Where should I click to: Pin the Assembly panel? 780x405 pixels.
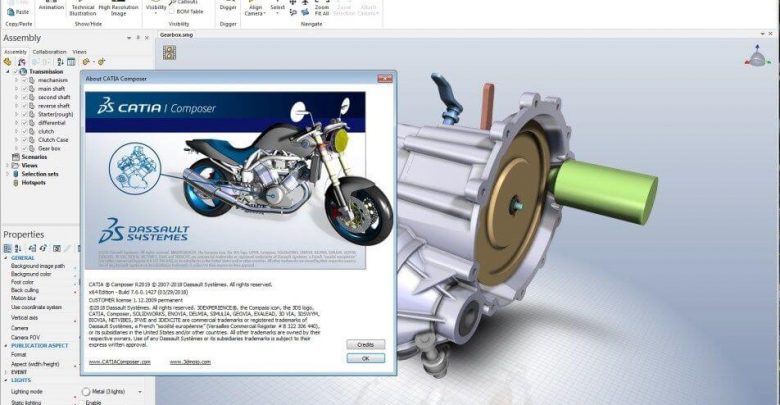(138, 38)
